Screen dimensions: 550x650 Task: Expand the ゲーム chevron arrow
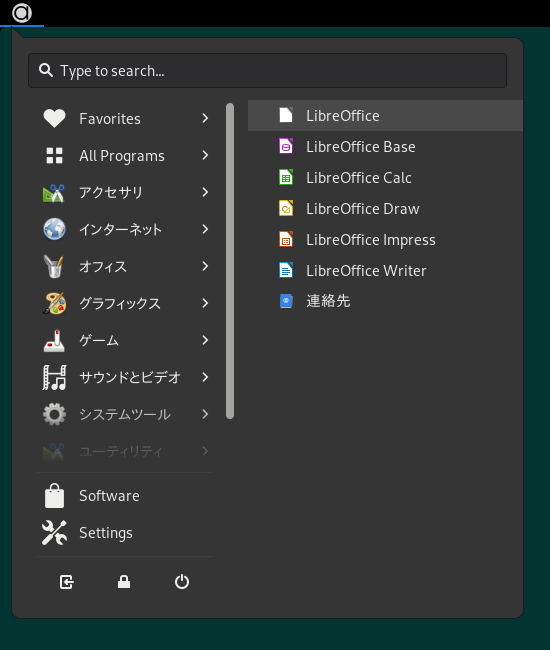tap(205, 340)
